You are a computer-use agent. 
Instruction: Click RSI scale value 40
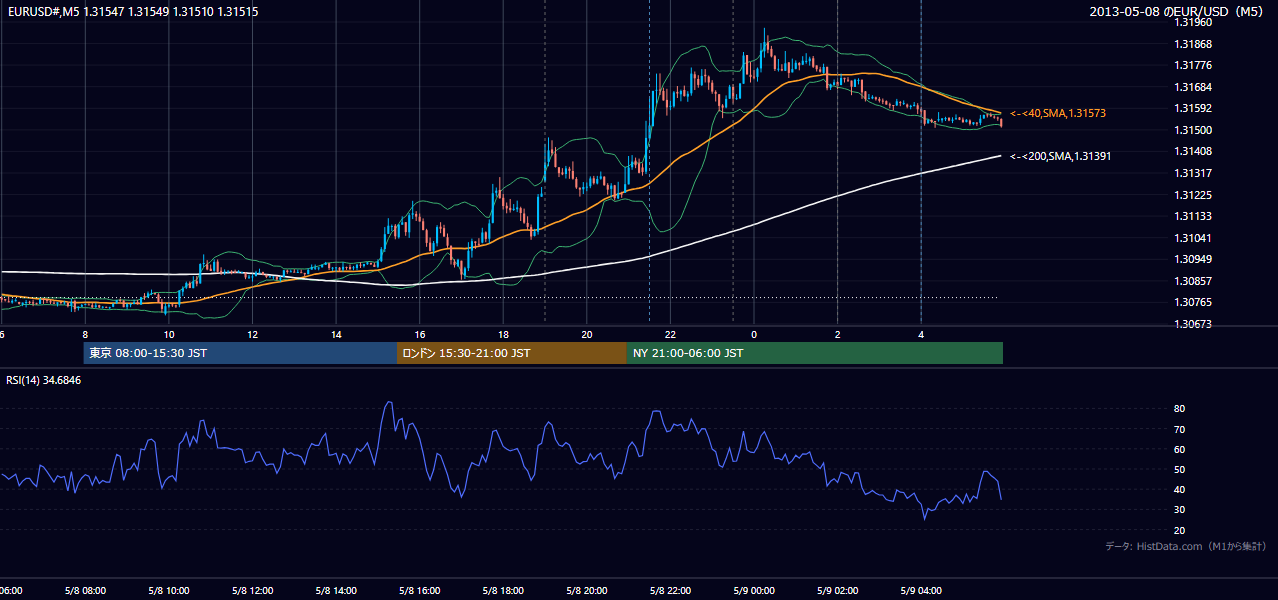[1180, 489]
